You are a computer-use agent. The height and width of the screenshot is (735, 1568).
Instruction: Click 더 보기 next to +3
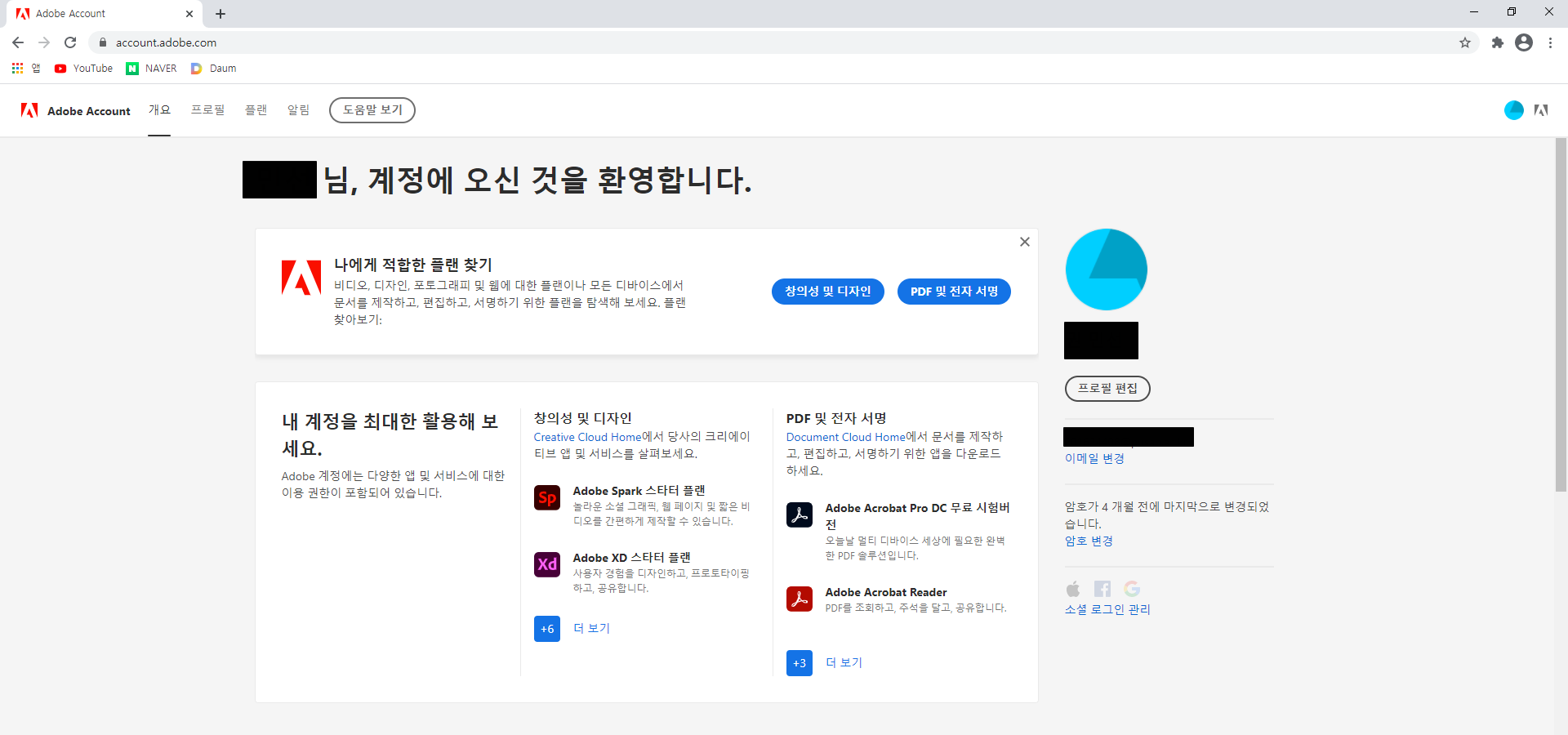click(844, 663)
